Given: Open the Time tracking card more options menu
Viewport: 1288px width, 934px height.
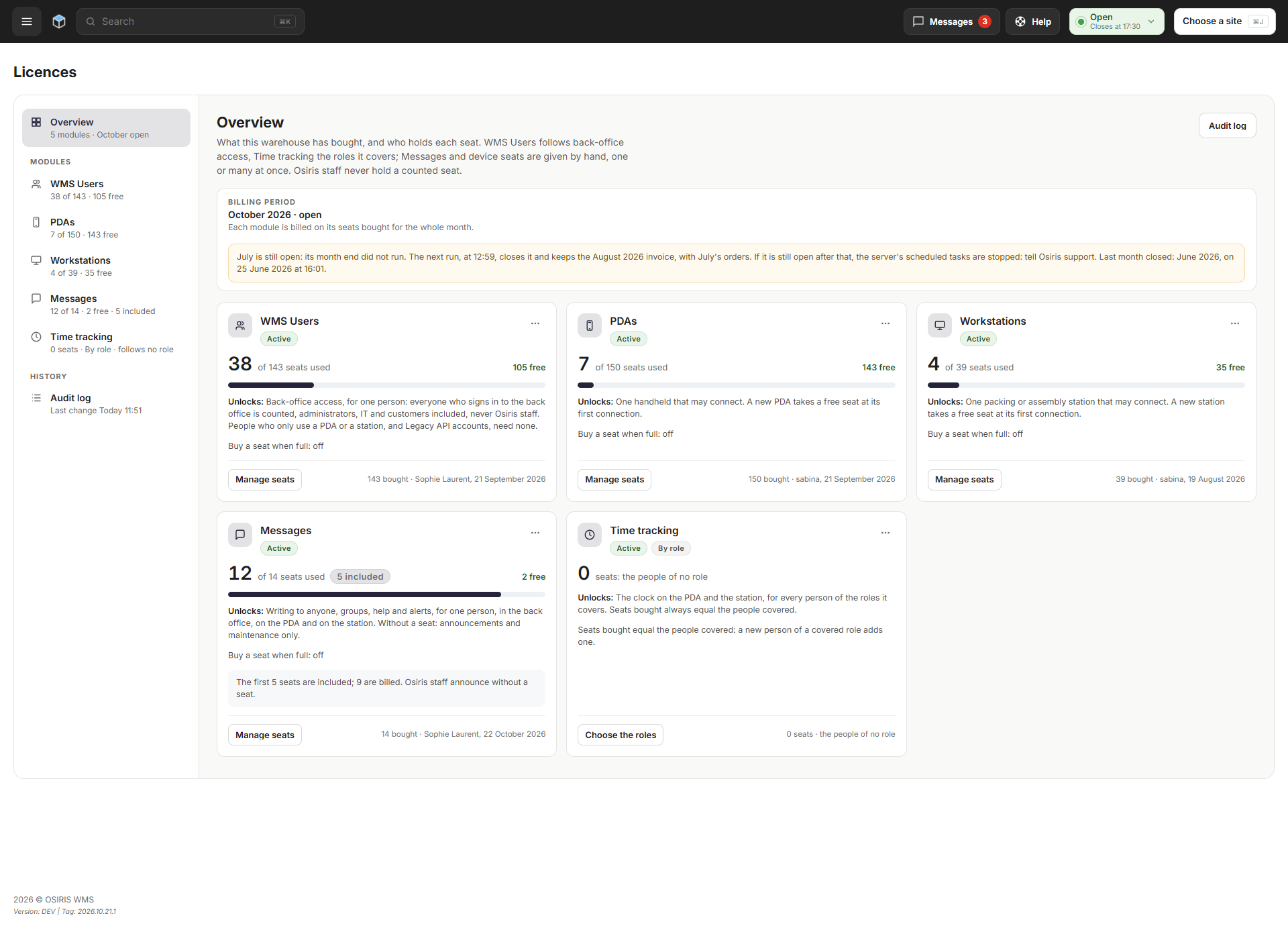Looking at the screenshot, I should pyautogui.click(x=885, y=533).
